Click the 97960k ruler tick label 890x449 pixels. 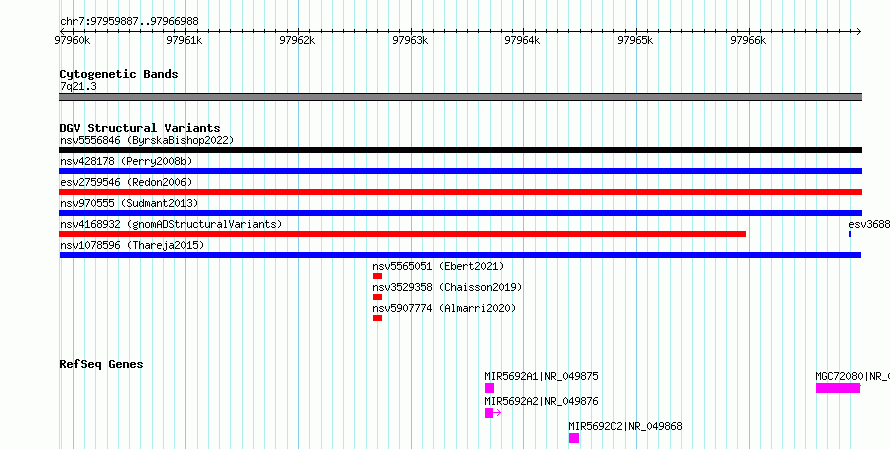[x=72, y=40]
